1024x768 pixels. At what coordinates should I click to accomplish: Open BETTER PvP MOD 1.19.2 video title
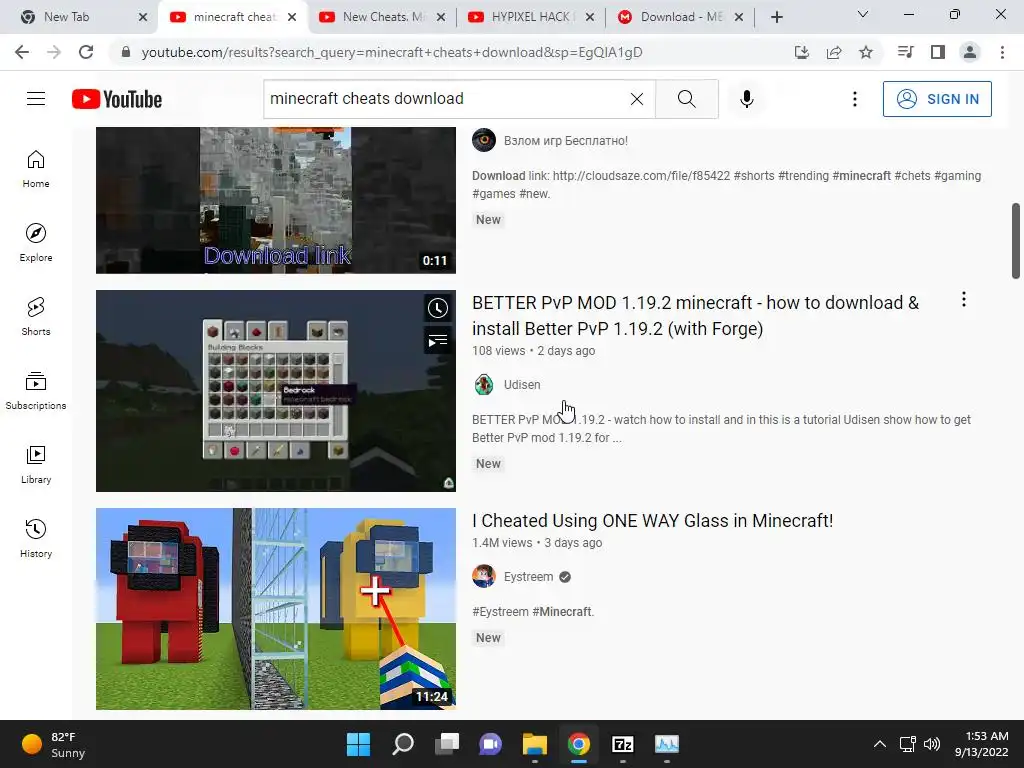pos(696,315)
